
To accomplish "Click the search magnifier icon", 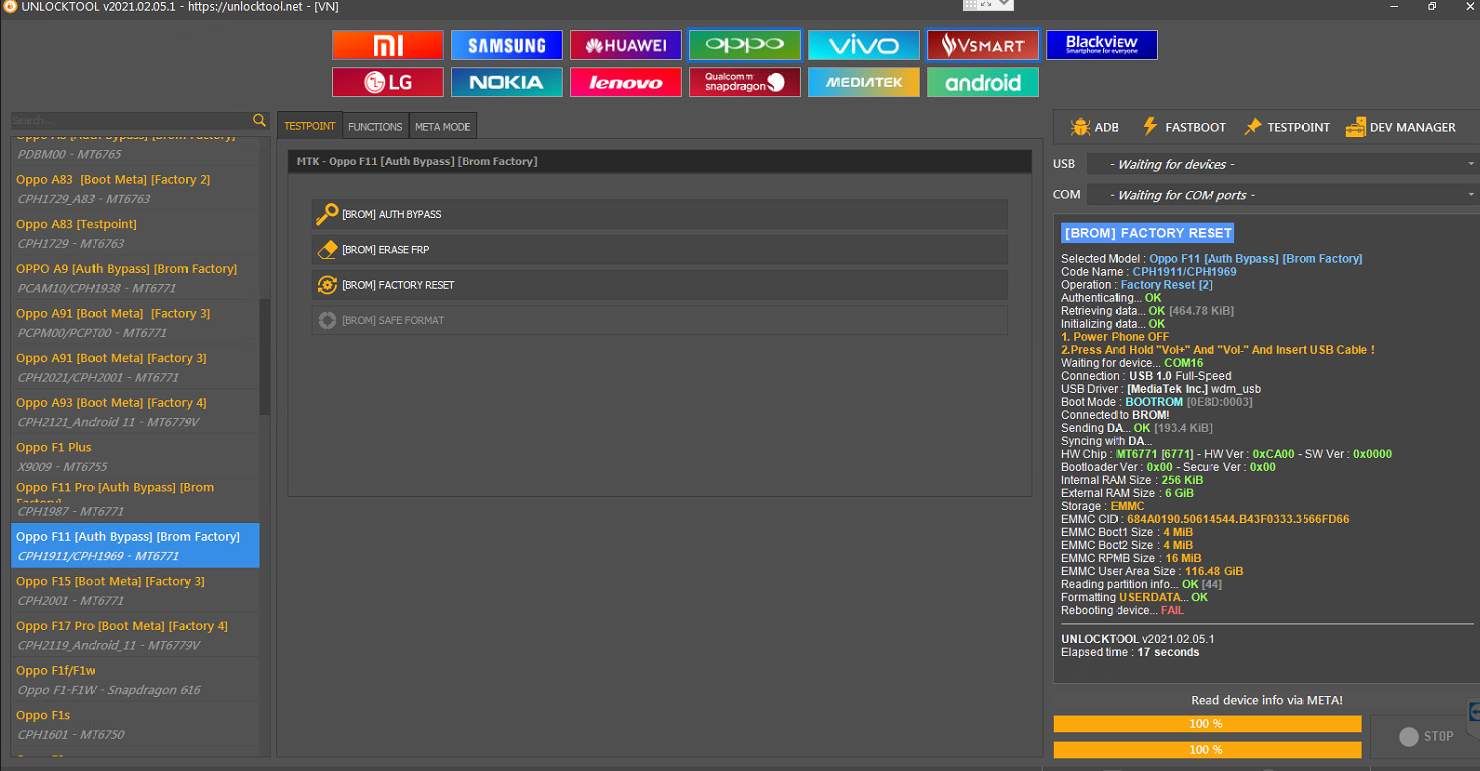I will point(259,120).
